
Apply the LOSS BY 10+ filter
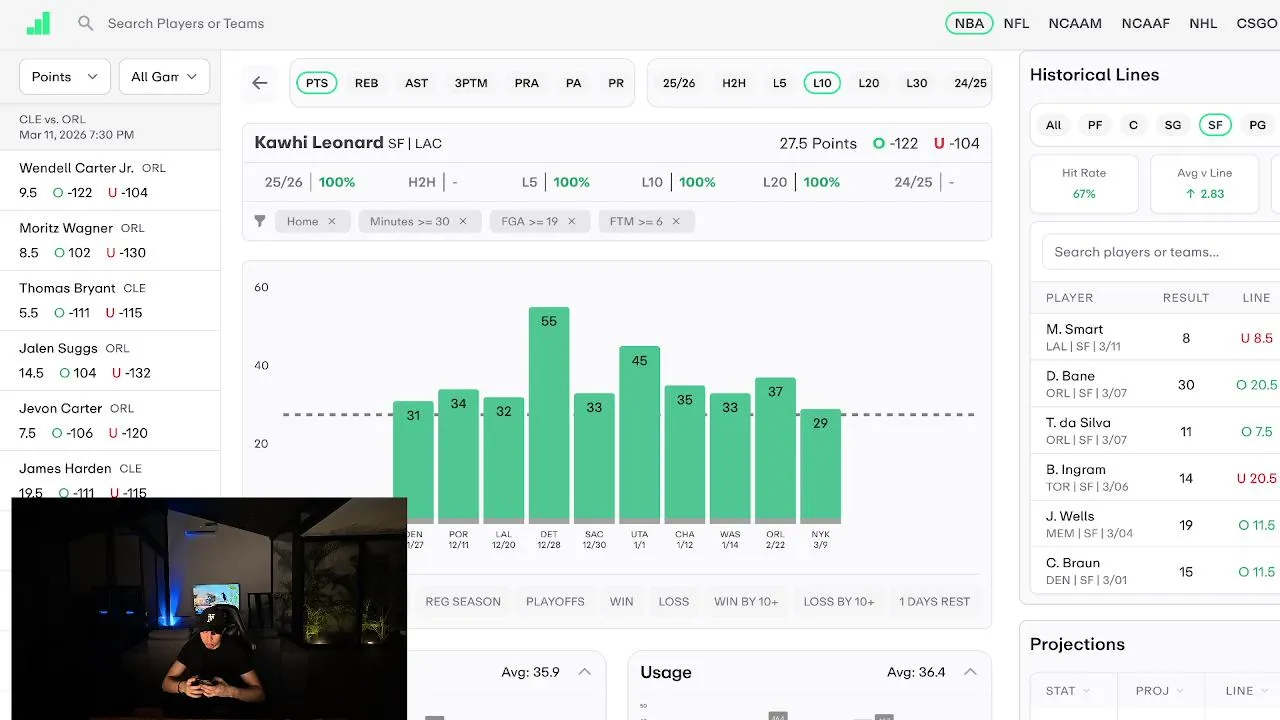tap(839, 601)
